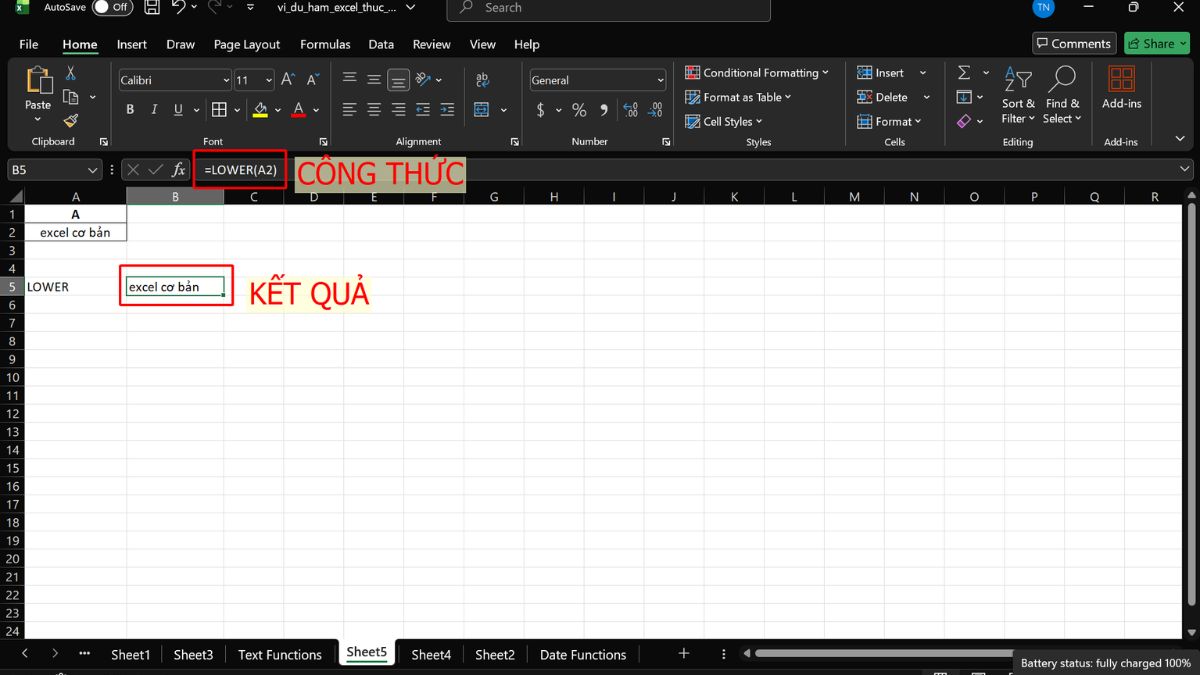The width and height of the screenshot is (1200, 675).
Task: Click the Borders icon
Action: click(219, 110)
